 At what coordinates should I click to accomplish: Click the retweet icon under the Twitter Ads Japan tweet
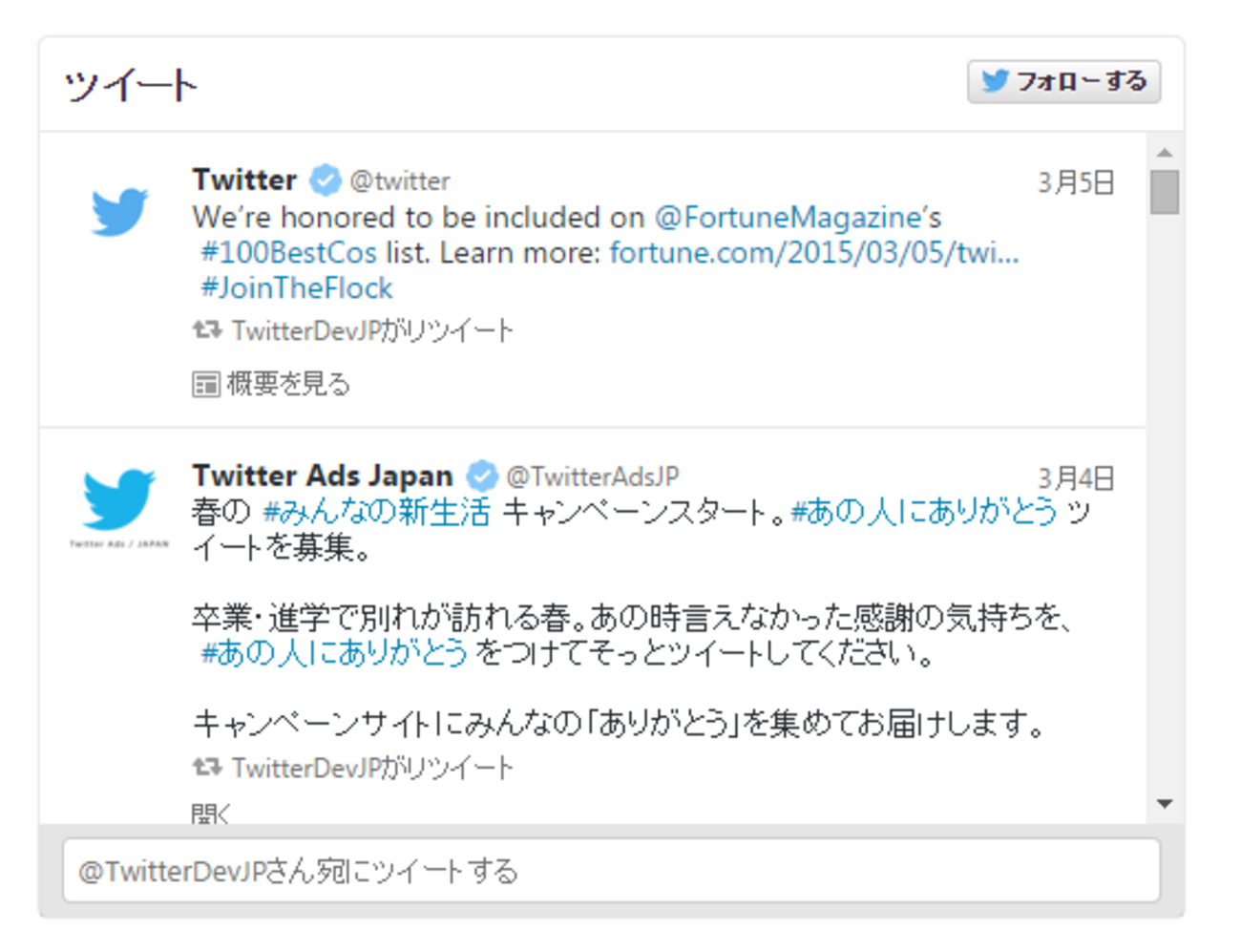(x=207, y=768)
